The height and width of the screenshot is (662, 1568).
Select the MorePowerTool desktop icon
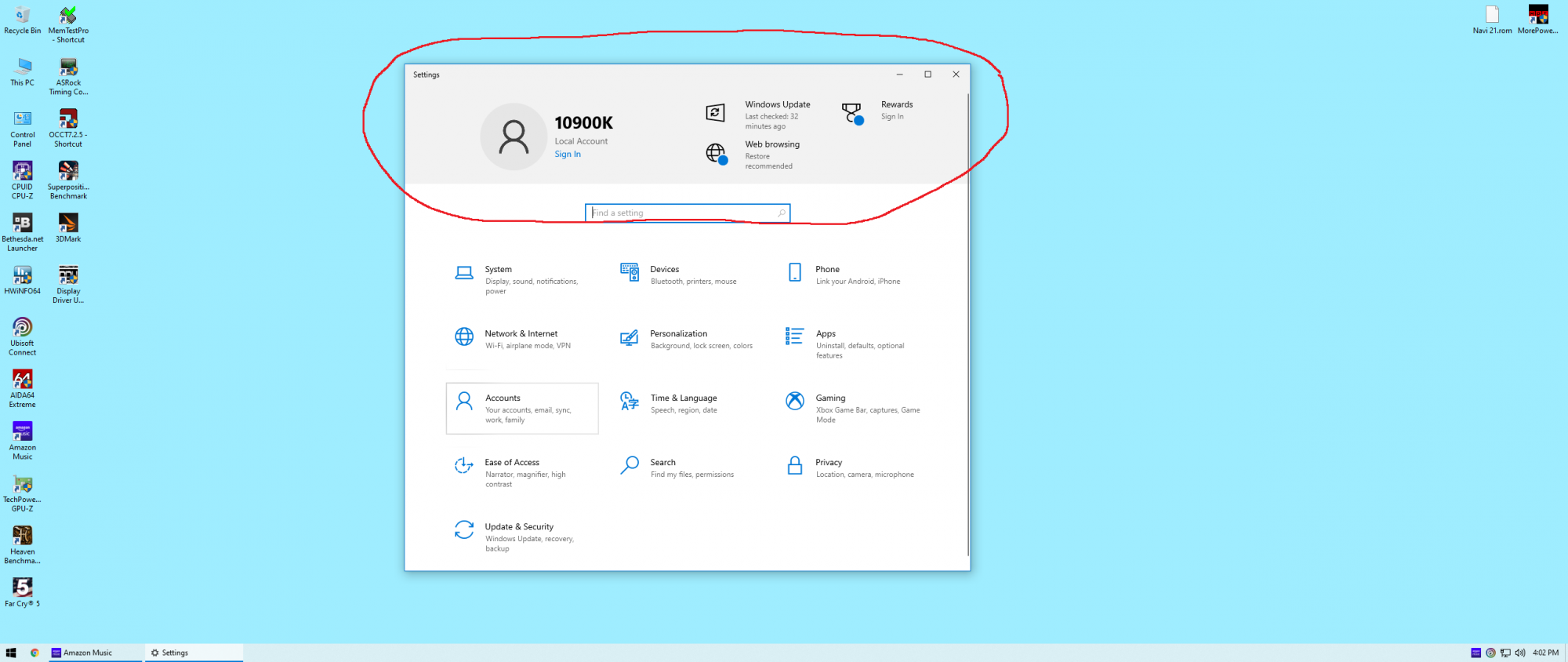tap(1538, 20)
